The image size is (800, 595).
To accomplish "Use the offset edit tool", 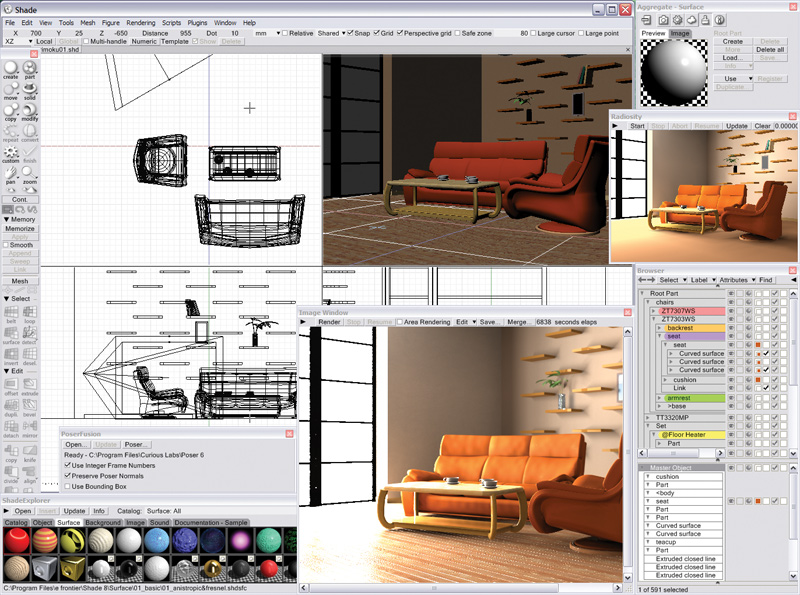I will click(11, 387).
